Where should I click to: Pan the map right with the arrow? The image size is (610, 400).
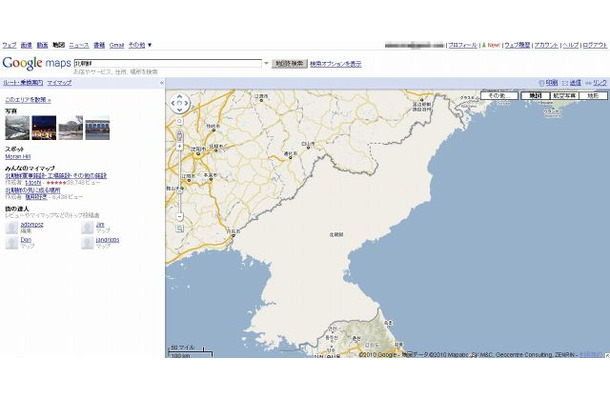coord(186,104)
